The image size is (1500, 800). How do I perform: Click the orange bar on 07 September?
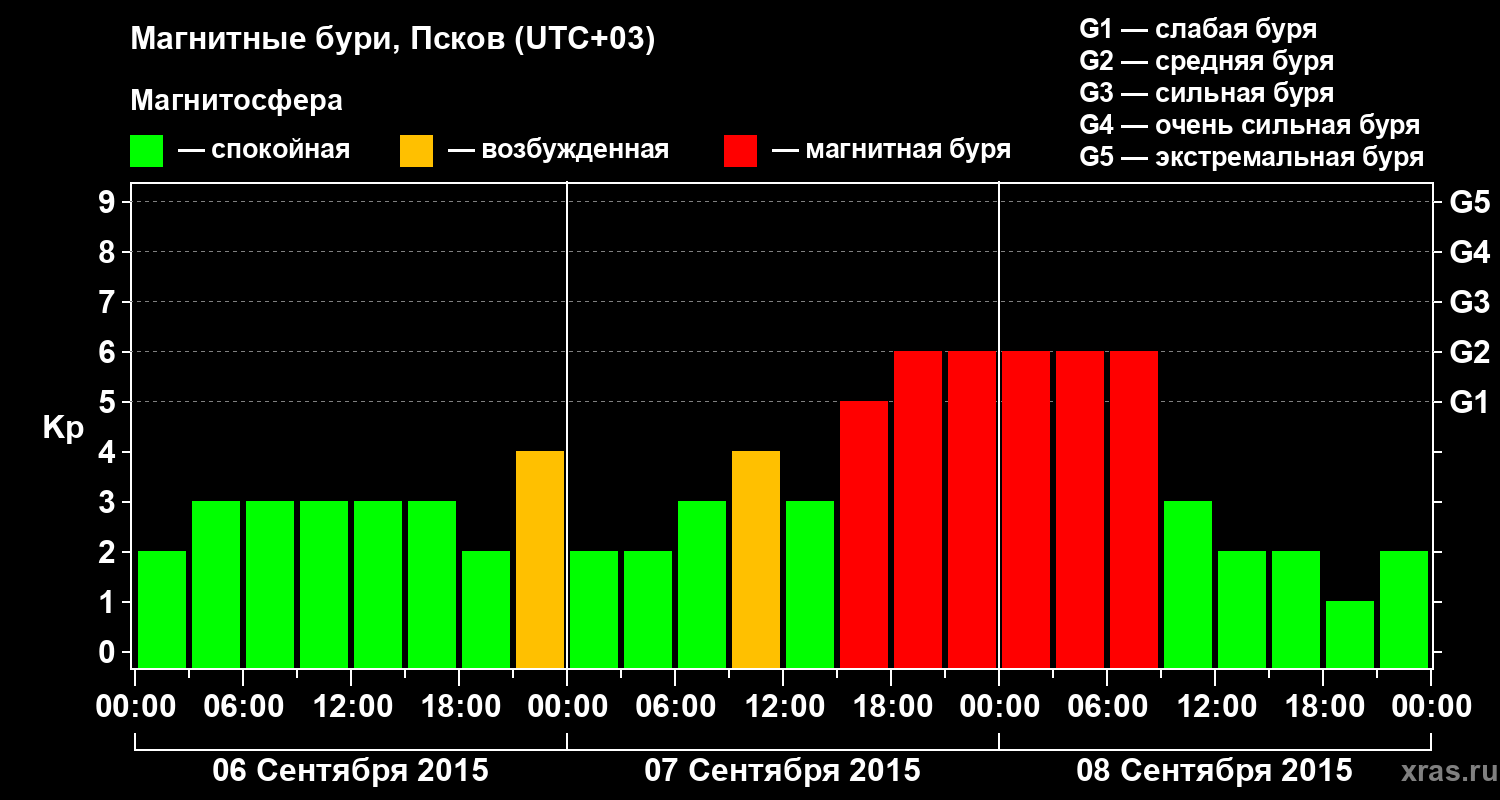756,560
